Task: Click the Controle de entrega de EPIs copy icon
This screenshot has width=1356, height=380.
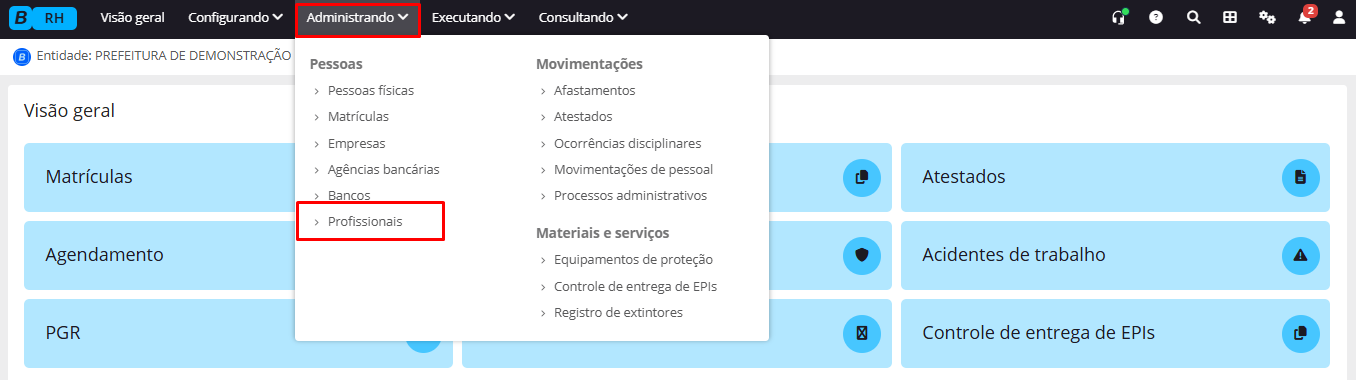Action: click(x=1300, y=333)
